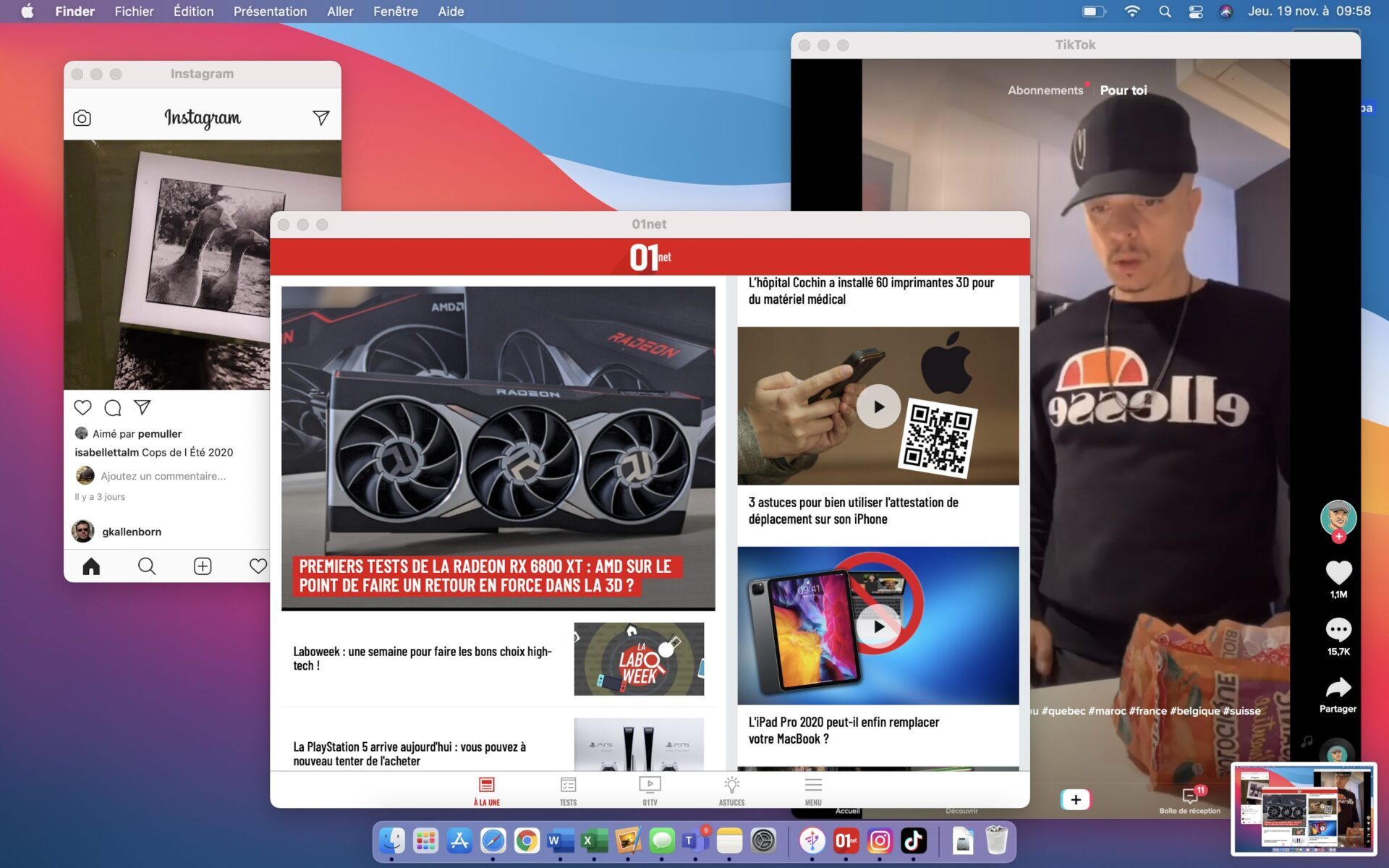Show Wi-Fi status in menu bar
This screenshot has height=868, width=1389.
tap(1132, 12)
